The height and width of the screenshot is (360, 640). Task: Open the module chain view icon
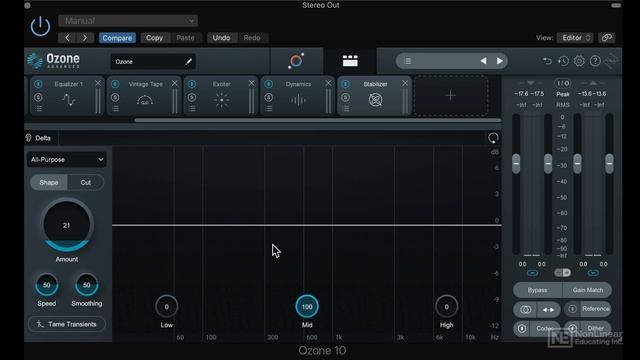tap(350, 61)
